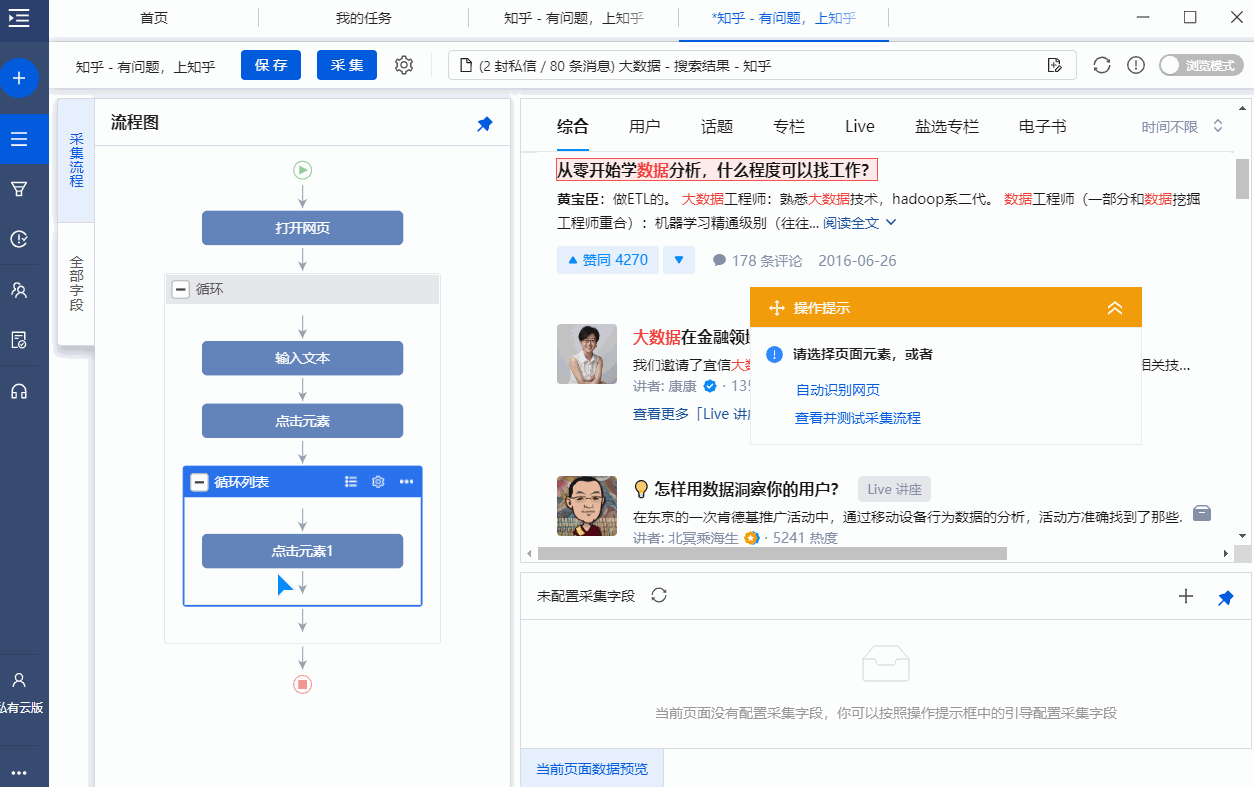1254x787 pixels.
Task: Open the 专栏 search tab
Action: click(789, 126)
